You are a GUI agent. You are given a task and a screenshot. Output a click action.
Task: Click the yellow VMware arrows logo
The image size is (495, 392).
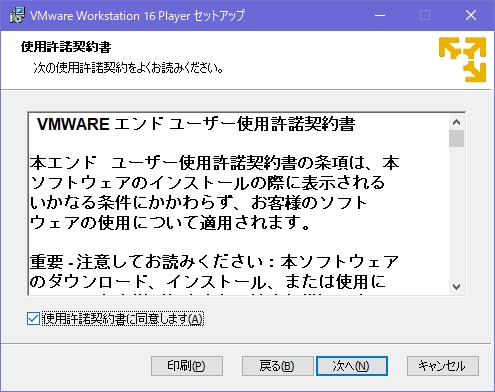point(462,59)
